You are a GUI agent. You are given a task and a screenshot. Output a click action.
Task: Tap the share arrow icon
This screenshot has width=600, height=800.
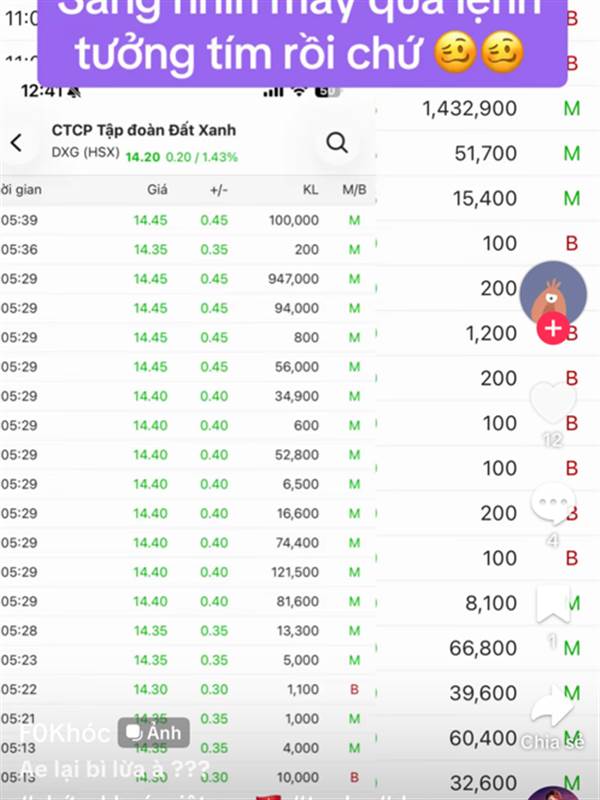tap(552, 708)
